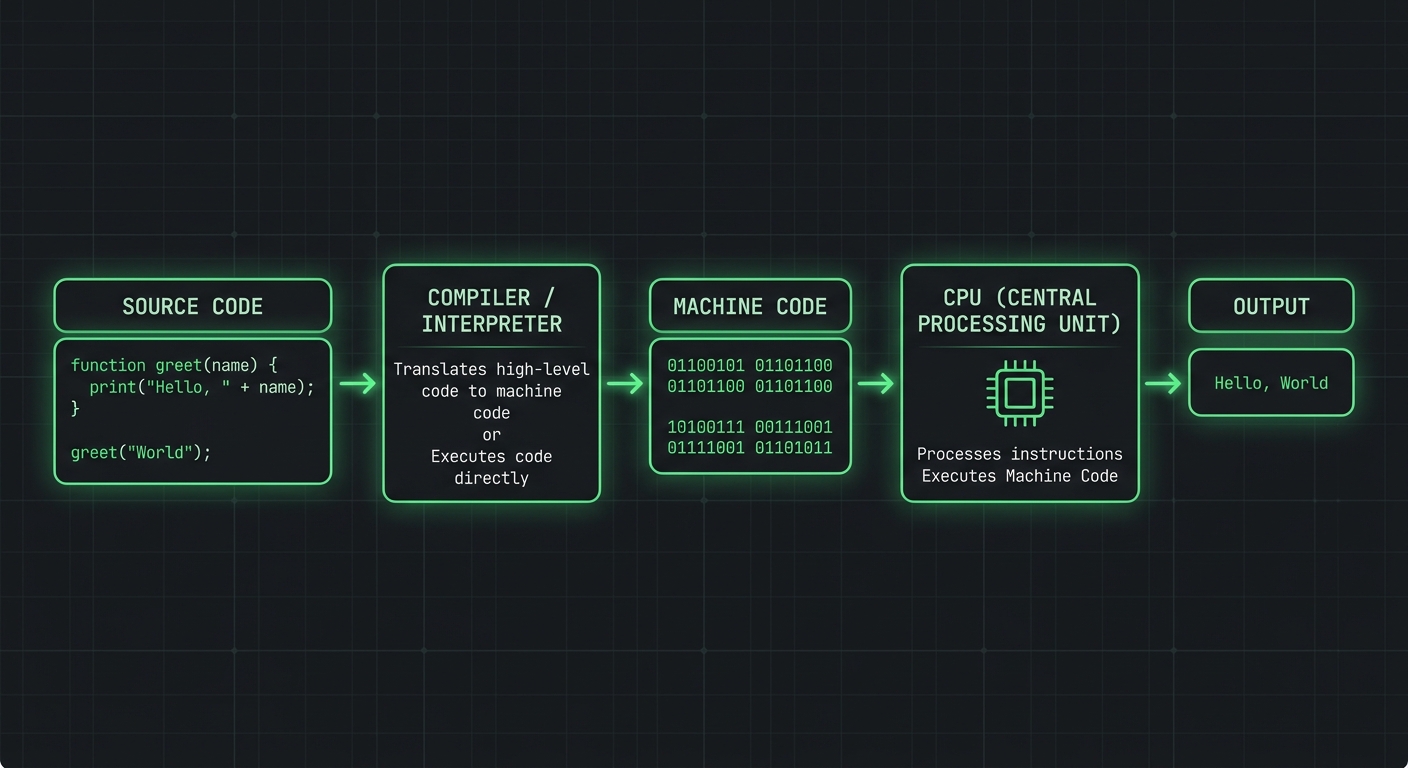Click binary row '01101100 01101100'

[x=750, y=386]
